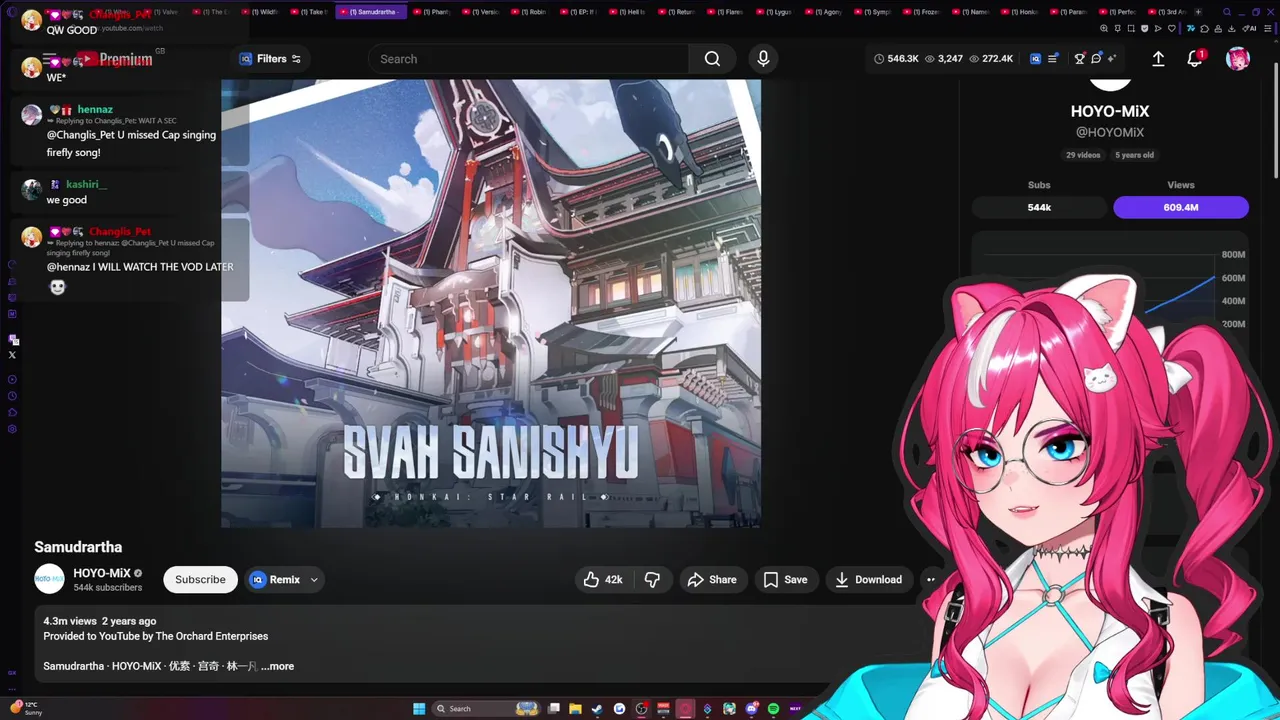Click the @HOYOMIX handle in the side panel
Viewport: 1280px width, 720px height.
[x=1110, y=132]
